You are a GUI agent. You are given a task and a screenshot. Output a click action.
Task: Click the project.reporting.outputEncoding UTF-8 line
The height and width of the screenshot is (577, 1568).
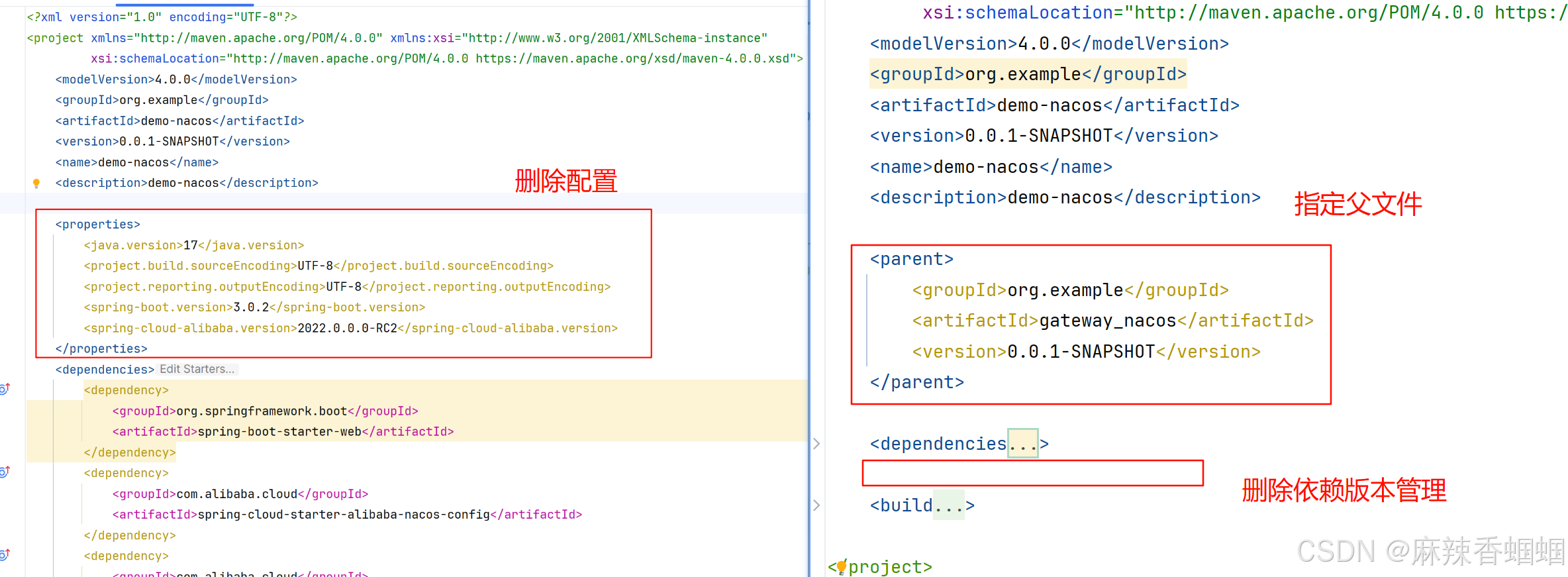click(x=347, y=287)
